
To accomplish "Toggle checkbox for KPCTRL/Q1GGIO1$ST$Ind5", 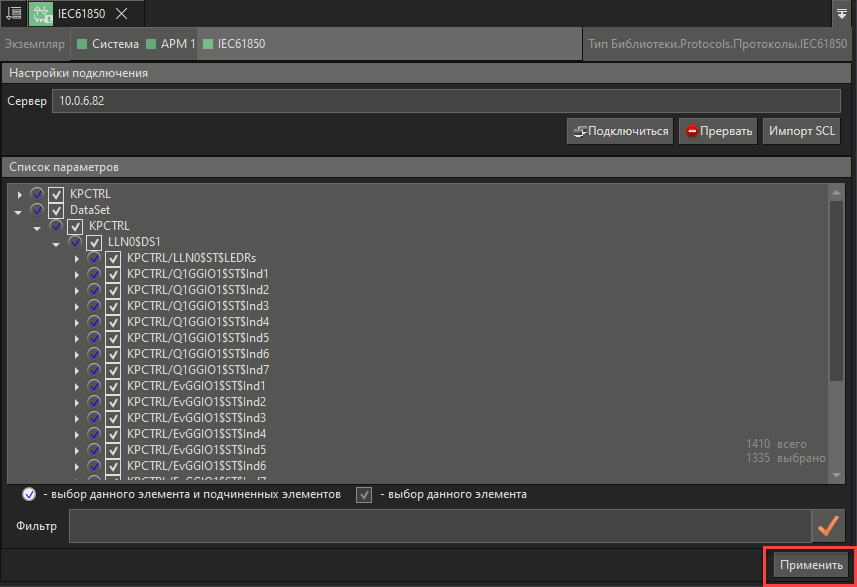I will coord(112,338).
